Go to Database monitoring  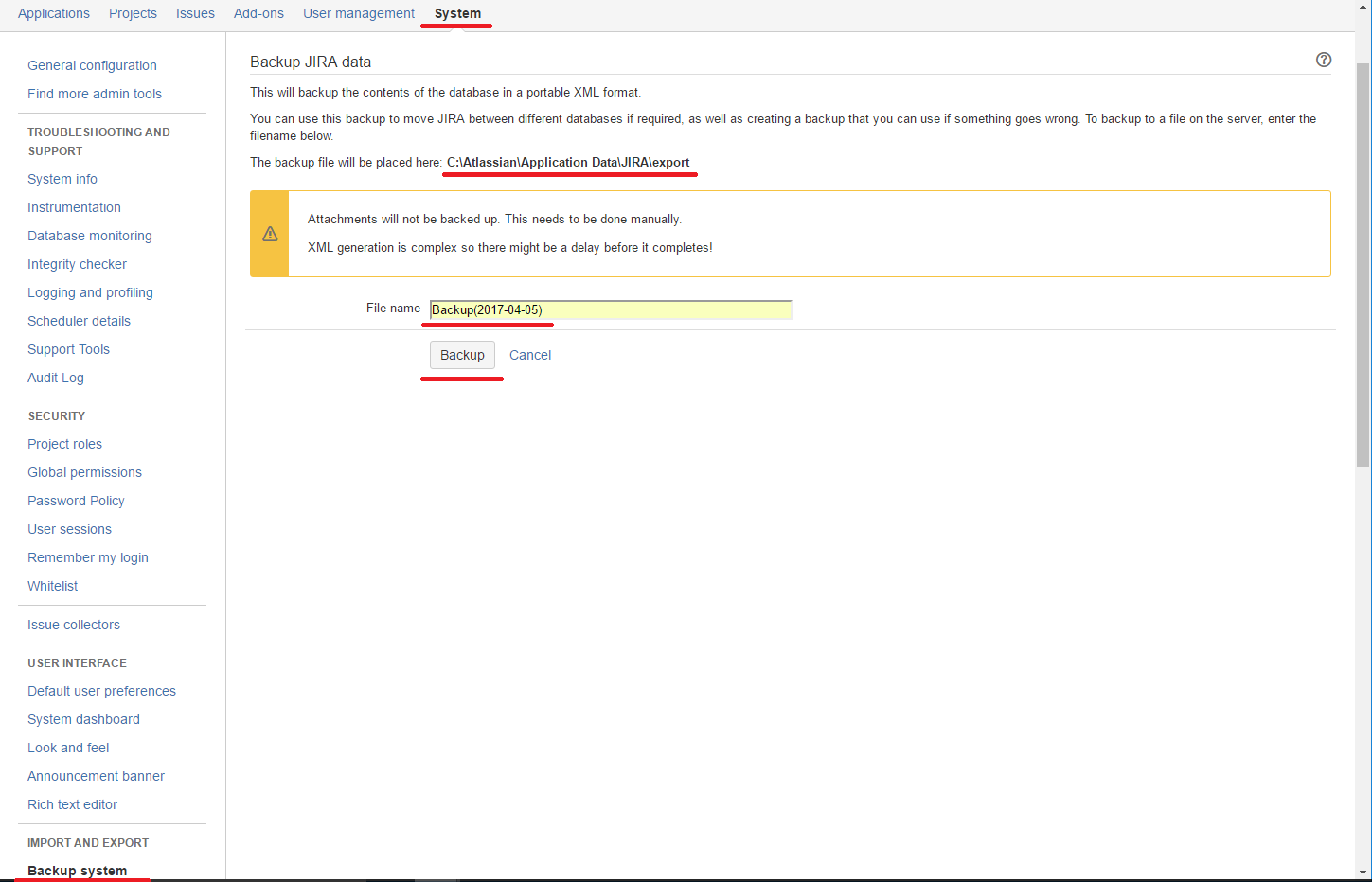(90, 236)
